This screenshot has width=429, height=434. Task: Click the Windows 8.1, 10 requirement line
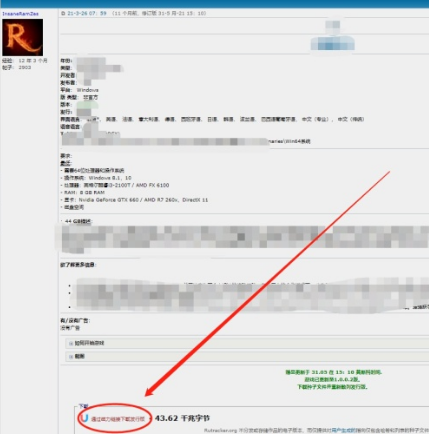point(96,178)
